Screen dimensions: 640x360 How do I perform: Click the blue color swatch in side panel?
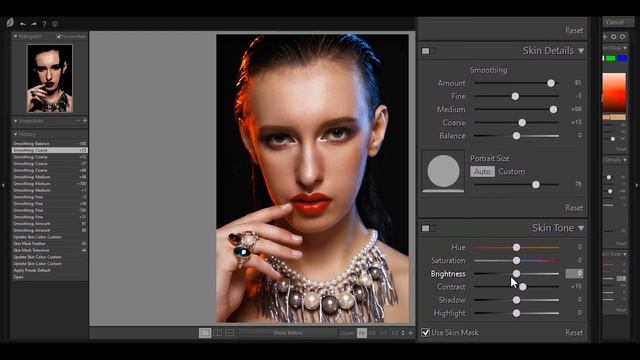point(622,58)
